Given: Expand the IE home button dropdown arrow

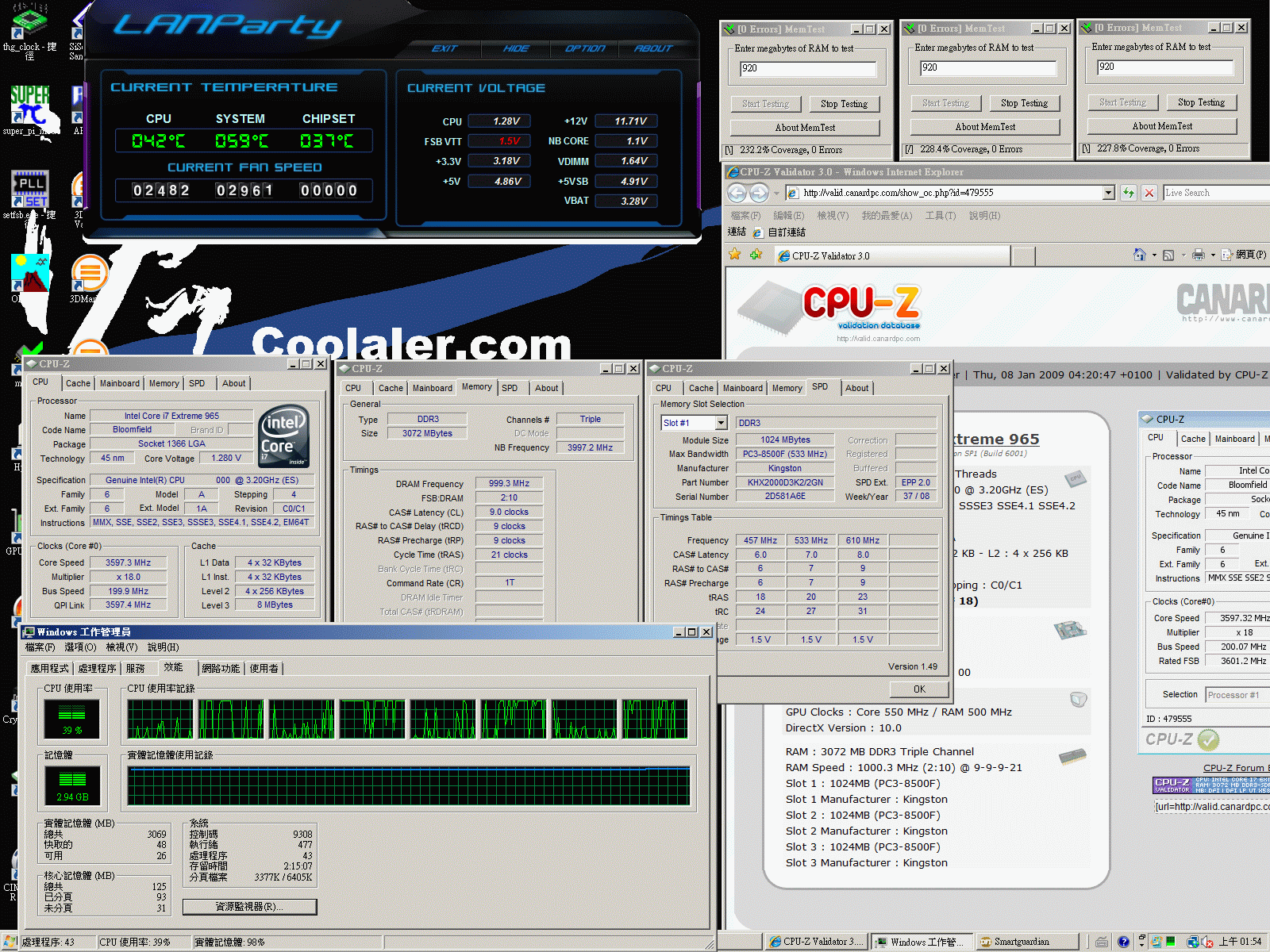Looking at the screenshot, I should tap(1154, 255).
